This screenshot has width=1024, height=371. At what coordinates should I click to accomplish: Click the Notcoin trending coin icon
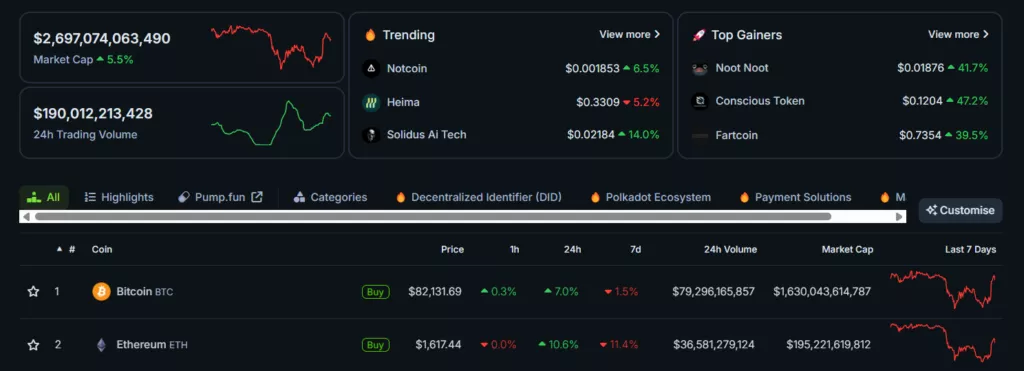point(371,68)
